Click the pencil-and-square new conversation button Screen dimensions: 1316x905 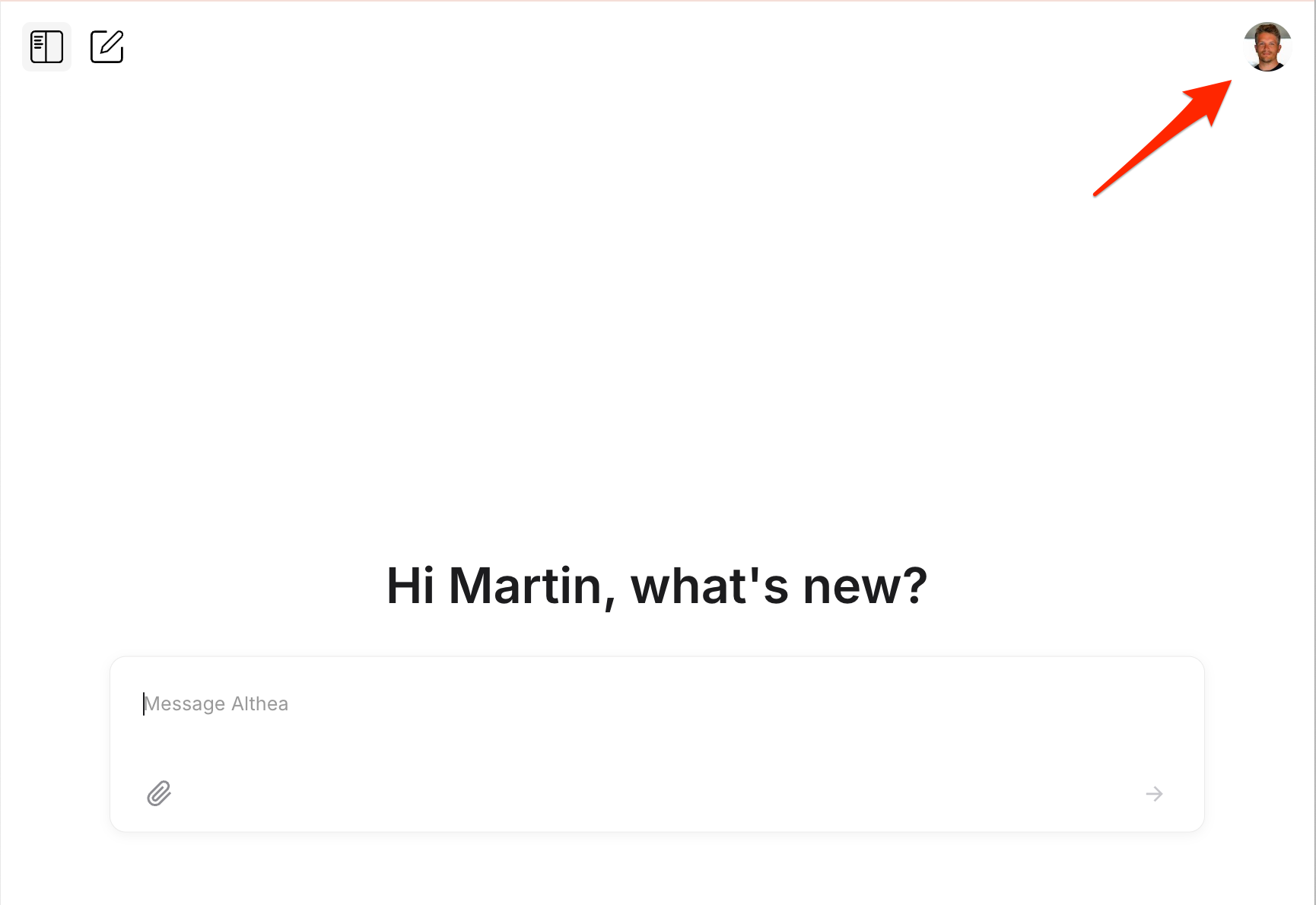106,46
